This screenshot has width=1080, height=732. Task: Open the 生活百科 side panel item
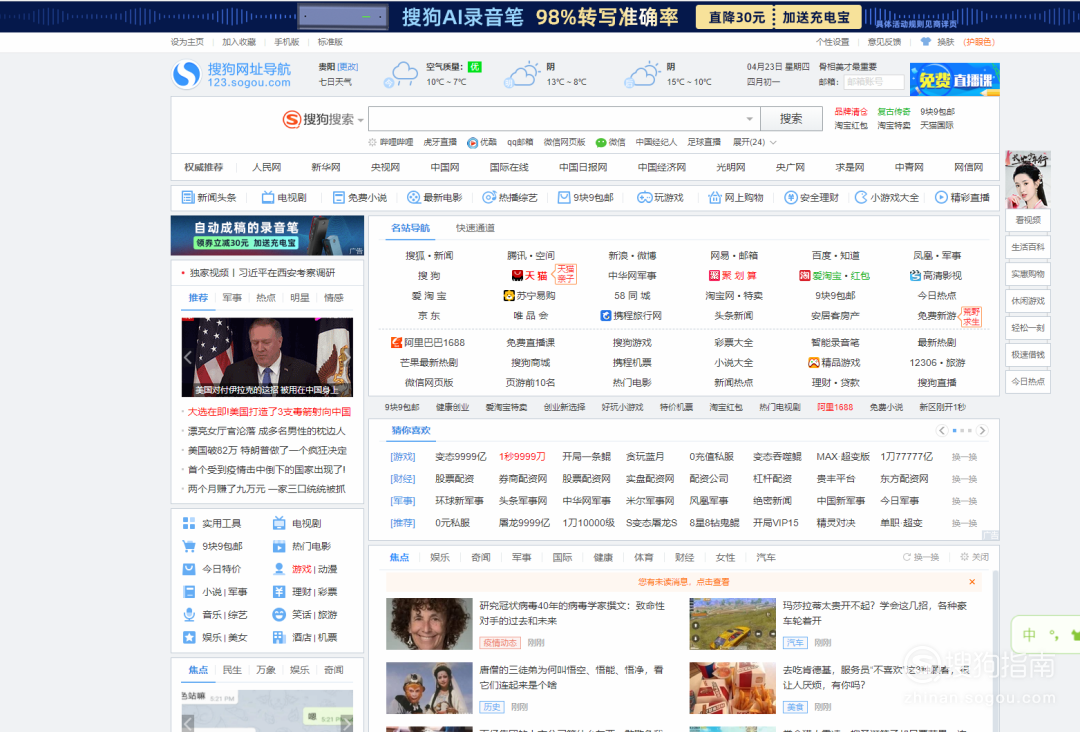1028,247
